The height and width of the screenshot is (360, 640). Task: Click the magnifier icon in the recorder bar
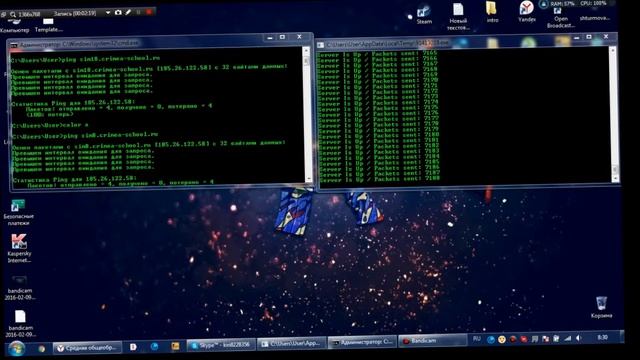[x=13, y=14]
